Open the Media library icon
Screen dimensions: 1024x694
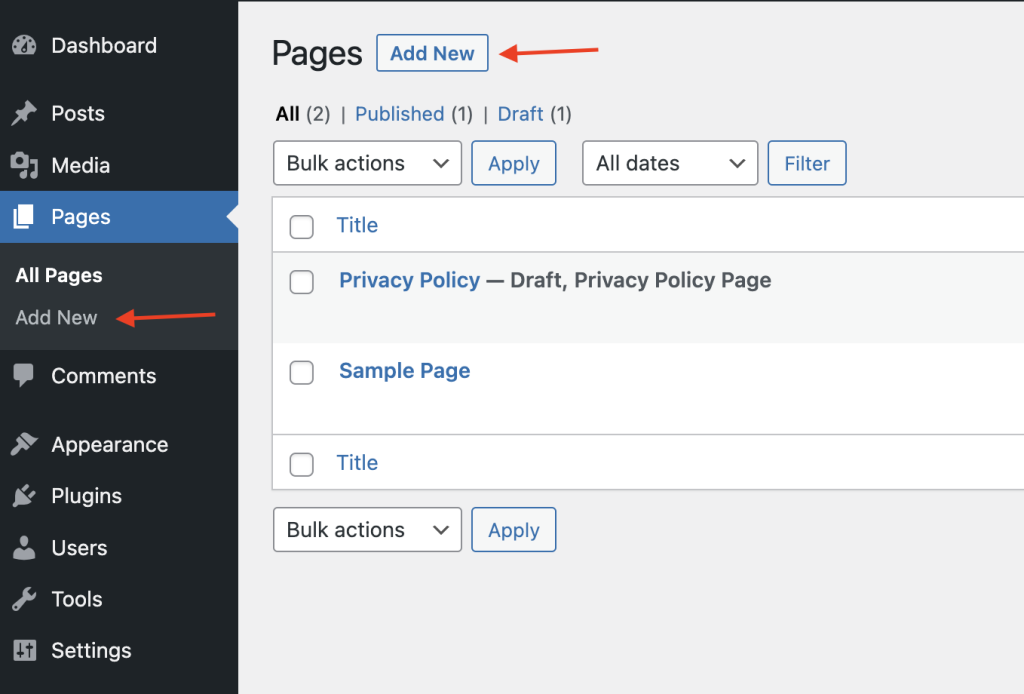[x=22, y=164]
